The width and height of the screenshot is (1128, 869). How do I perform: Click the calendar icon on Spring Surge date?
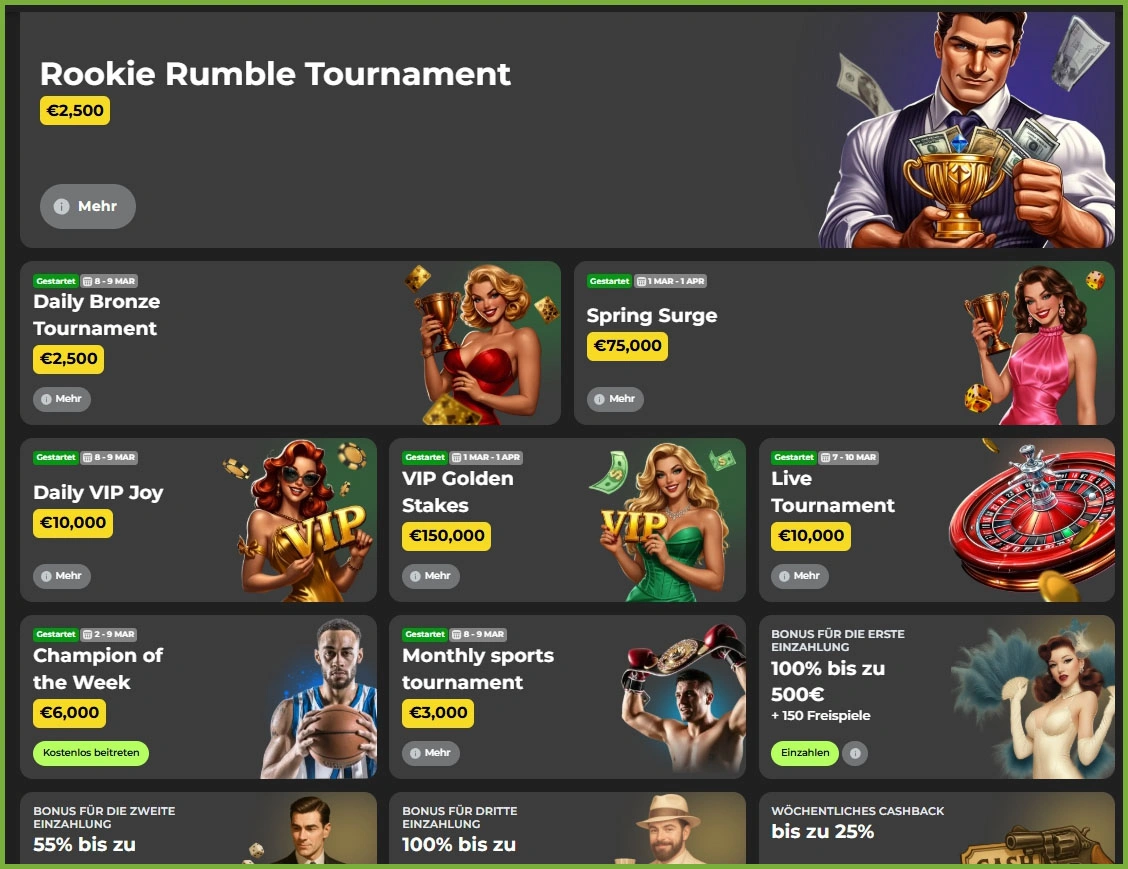[x=641, y=281]
